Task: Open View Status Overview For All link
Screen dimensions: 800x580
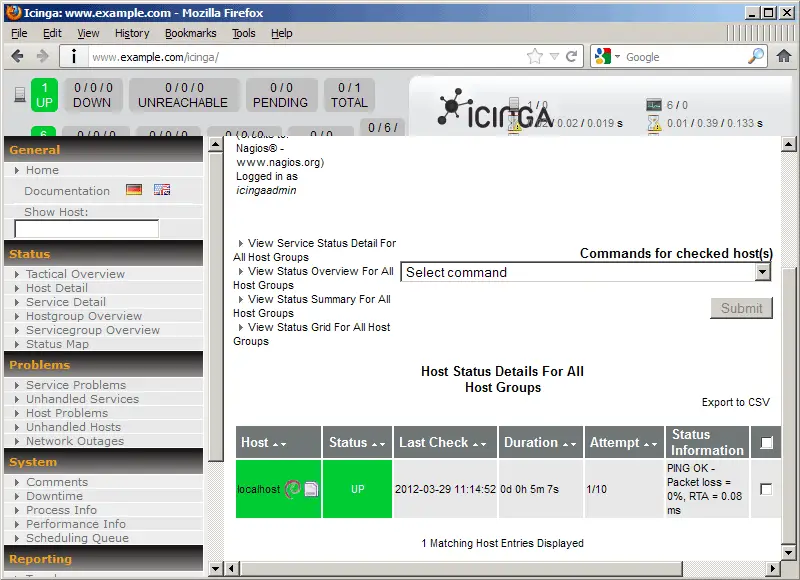Action: click(x=314, y=278)
